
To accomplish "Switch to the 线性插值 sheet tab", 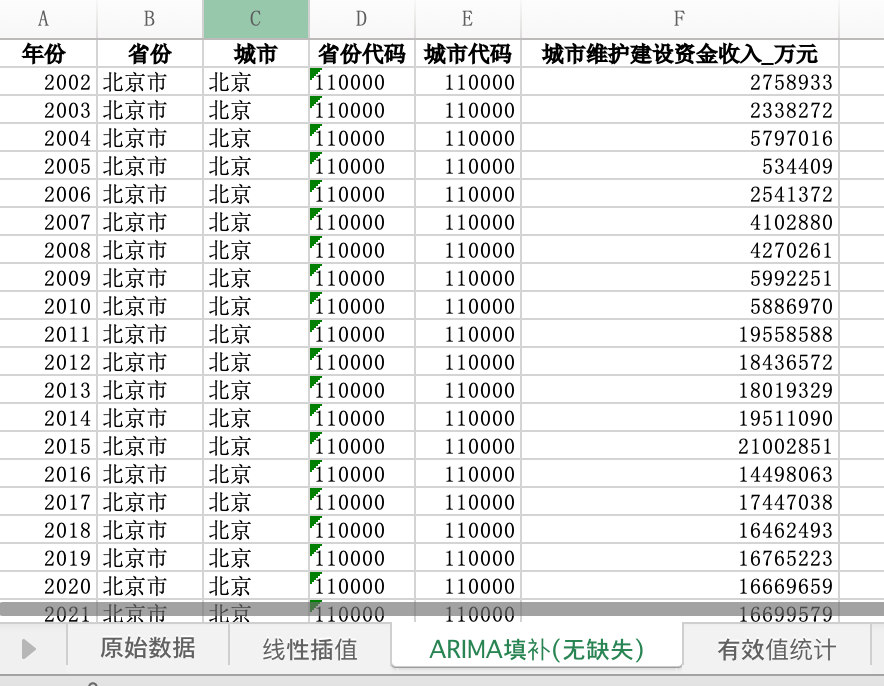I will coord(310,648).
